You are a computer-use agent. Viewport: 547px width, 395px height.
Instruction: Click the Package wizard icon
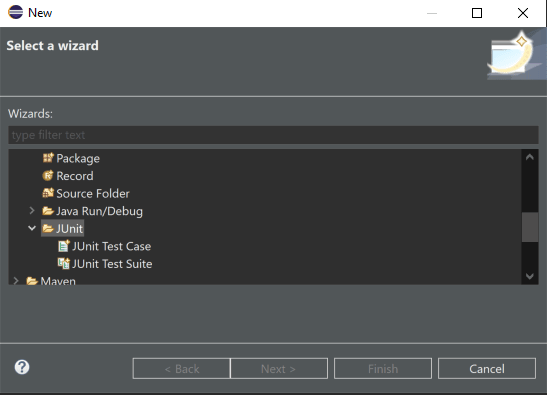[x=48, y=158]
